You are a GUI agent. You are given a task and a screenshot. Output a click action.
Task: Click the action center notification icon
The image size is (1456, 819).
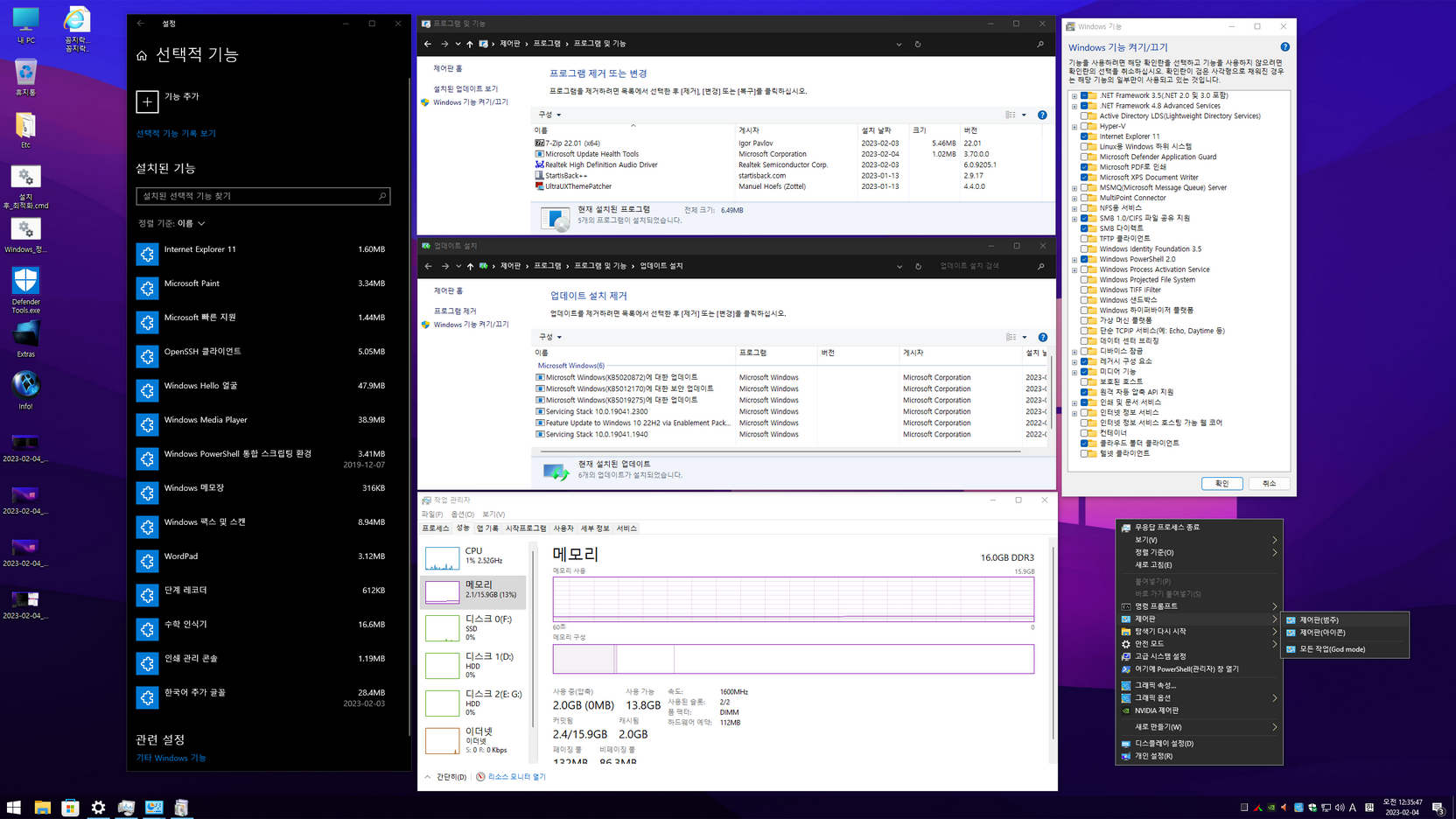pyautogui.click(x=1438, y=808)
